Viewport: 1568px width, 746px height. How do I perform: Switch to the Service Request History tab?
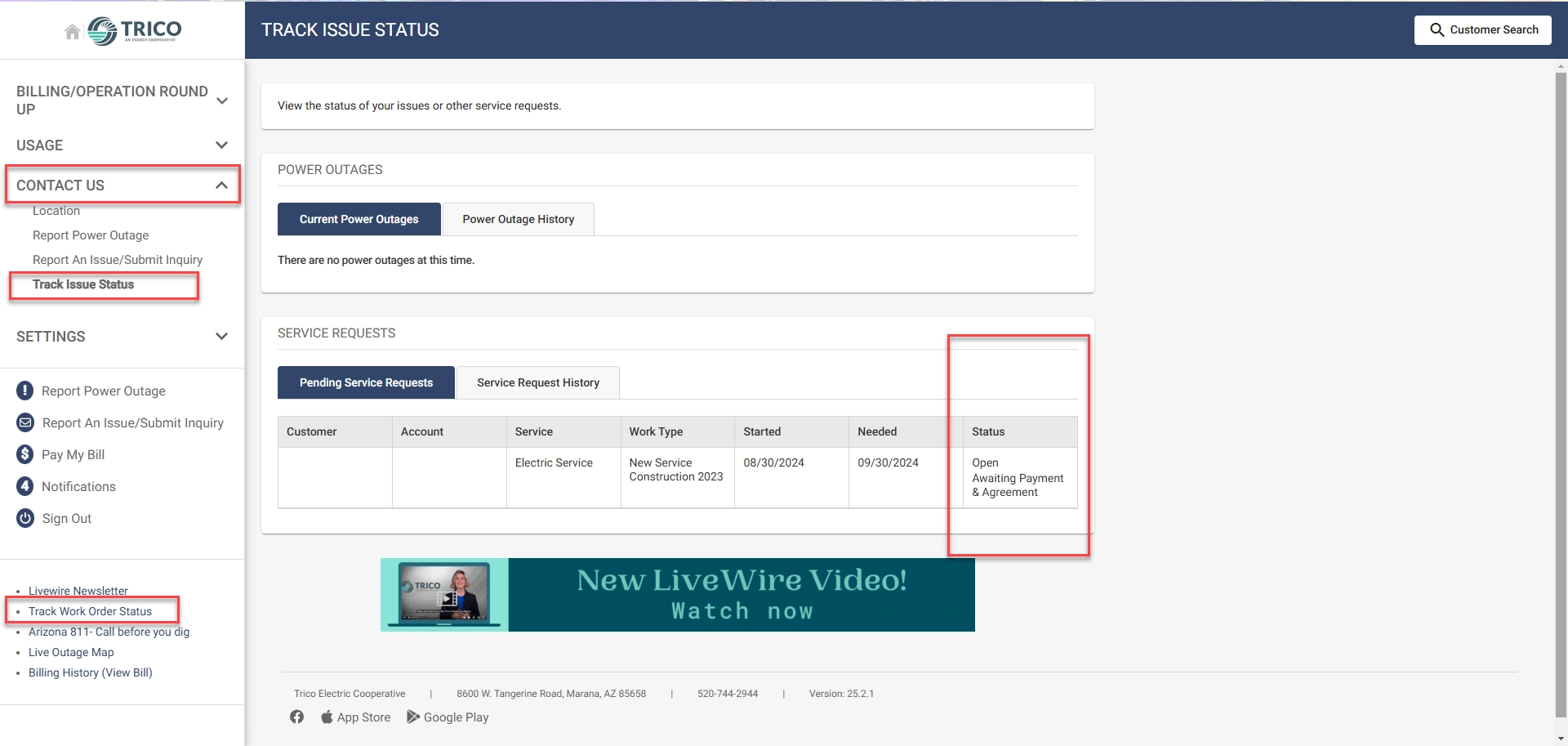537,382
